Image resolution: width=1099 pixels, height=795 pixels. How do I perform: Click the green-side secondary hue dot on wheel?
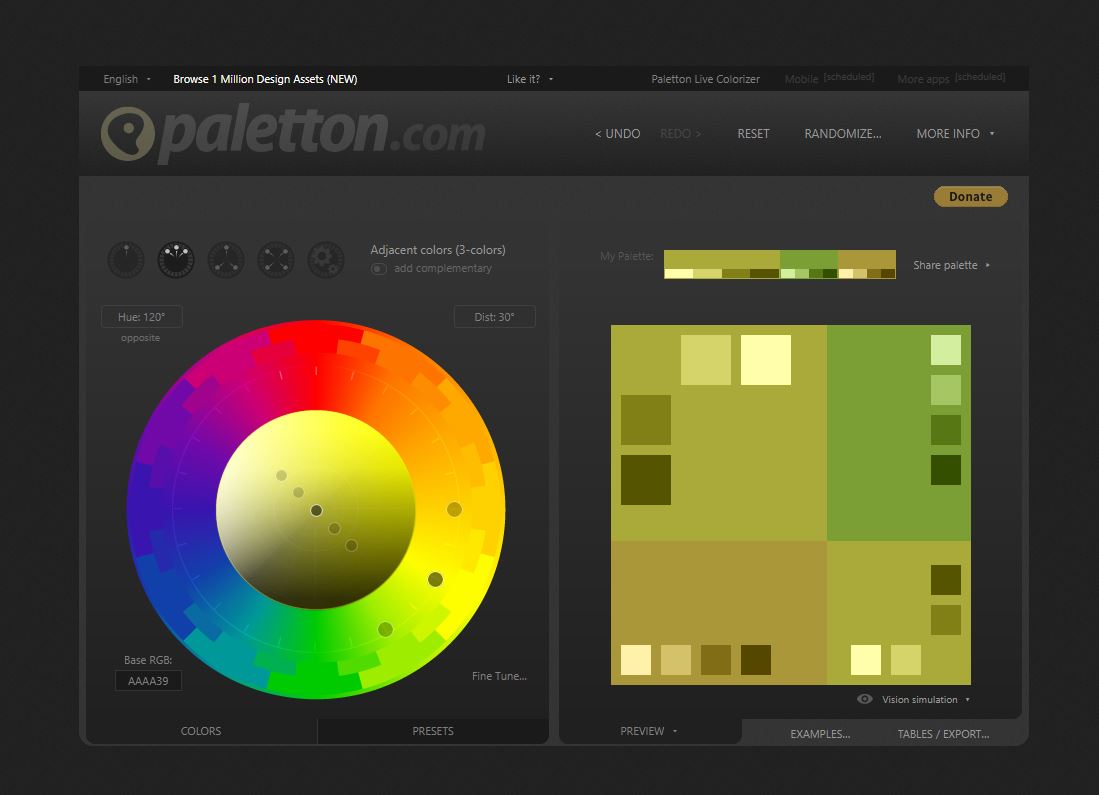(385, 630)
